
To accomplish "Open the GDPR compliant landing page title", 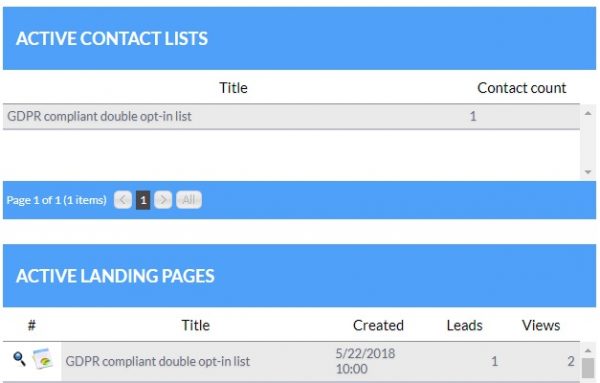I will (158, 361).
